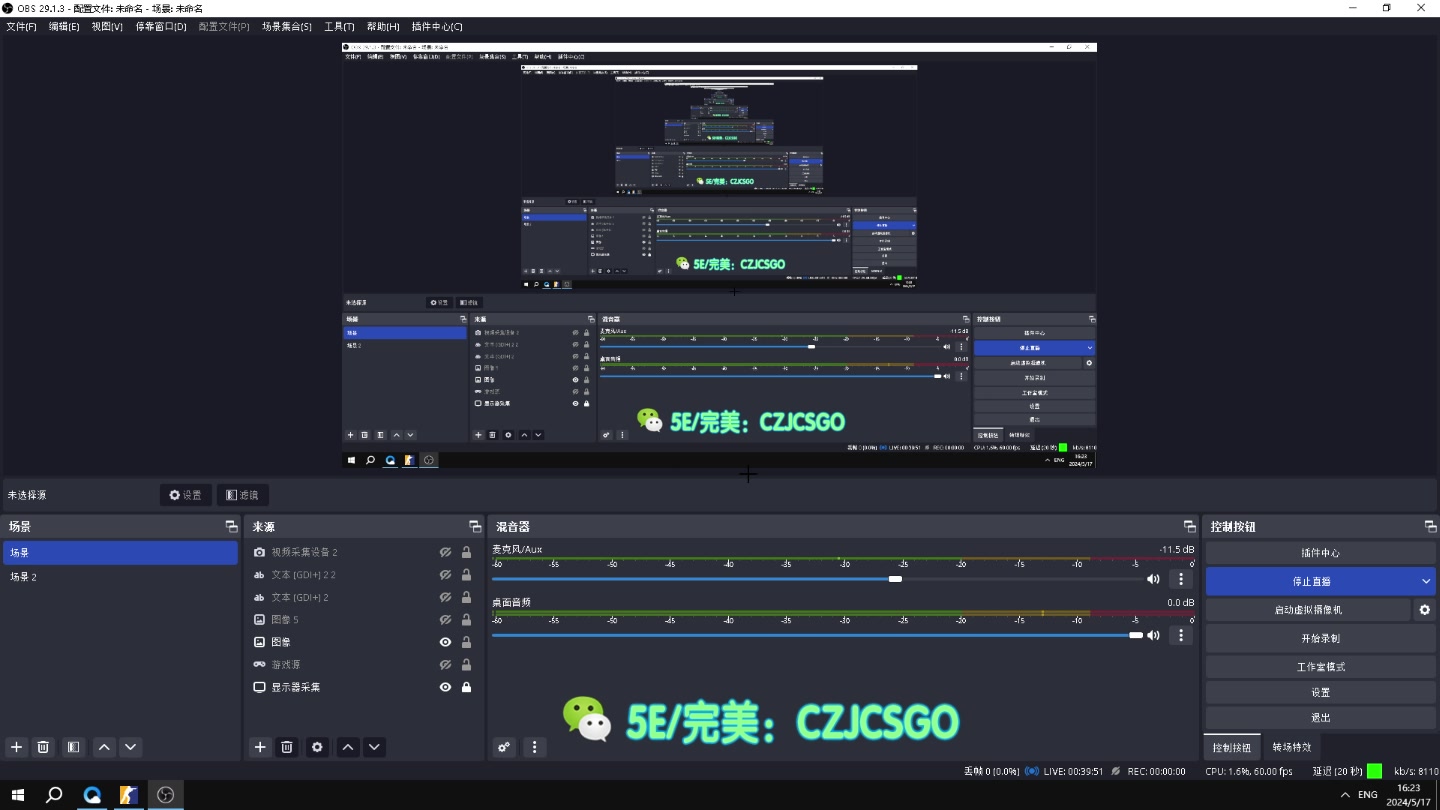
Task: Select 场景 2 in scenes list
Action: [120, 577]
